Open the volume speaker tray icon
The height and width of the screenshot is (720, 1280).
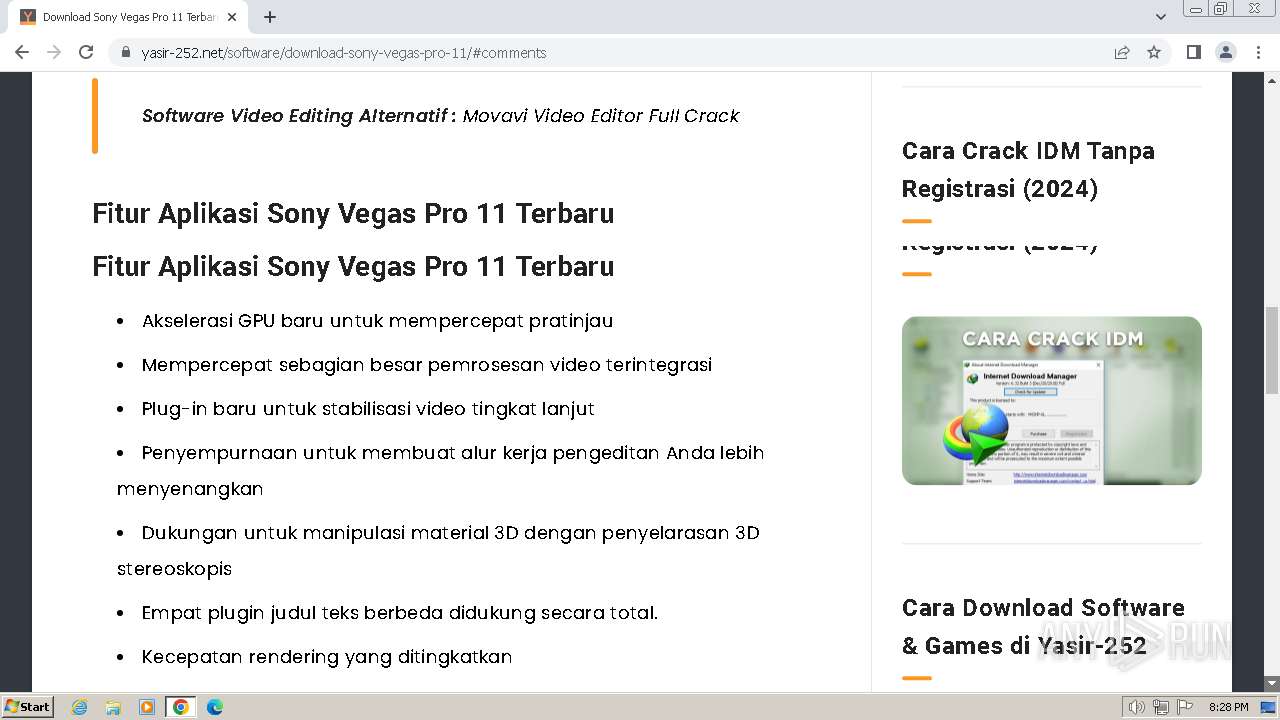tap(1137, 707)
